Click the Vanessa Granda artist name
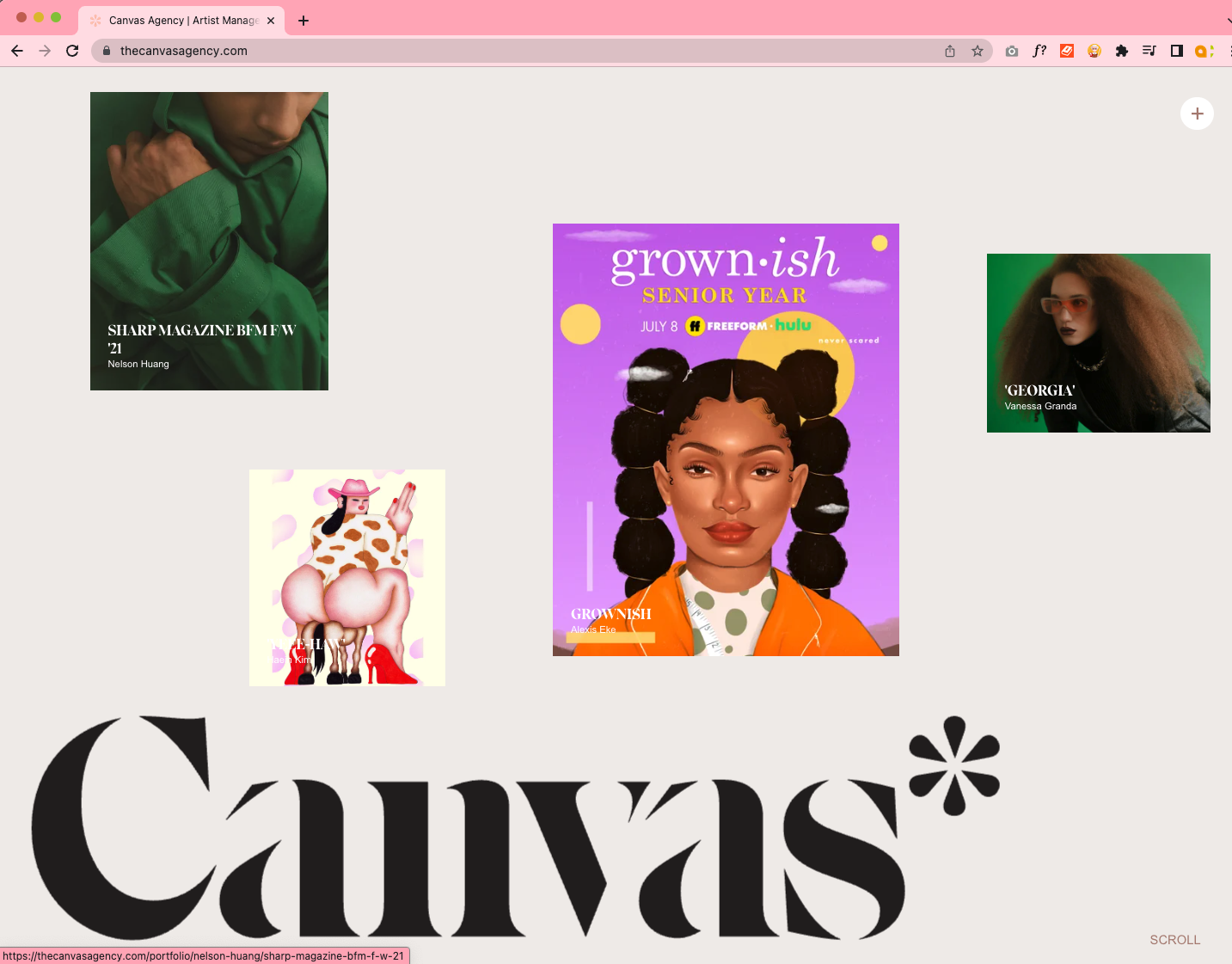 pos(1040,406)
